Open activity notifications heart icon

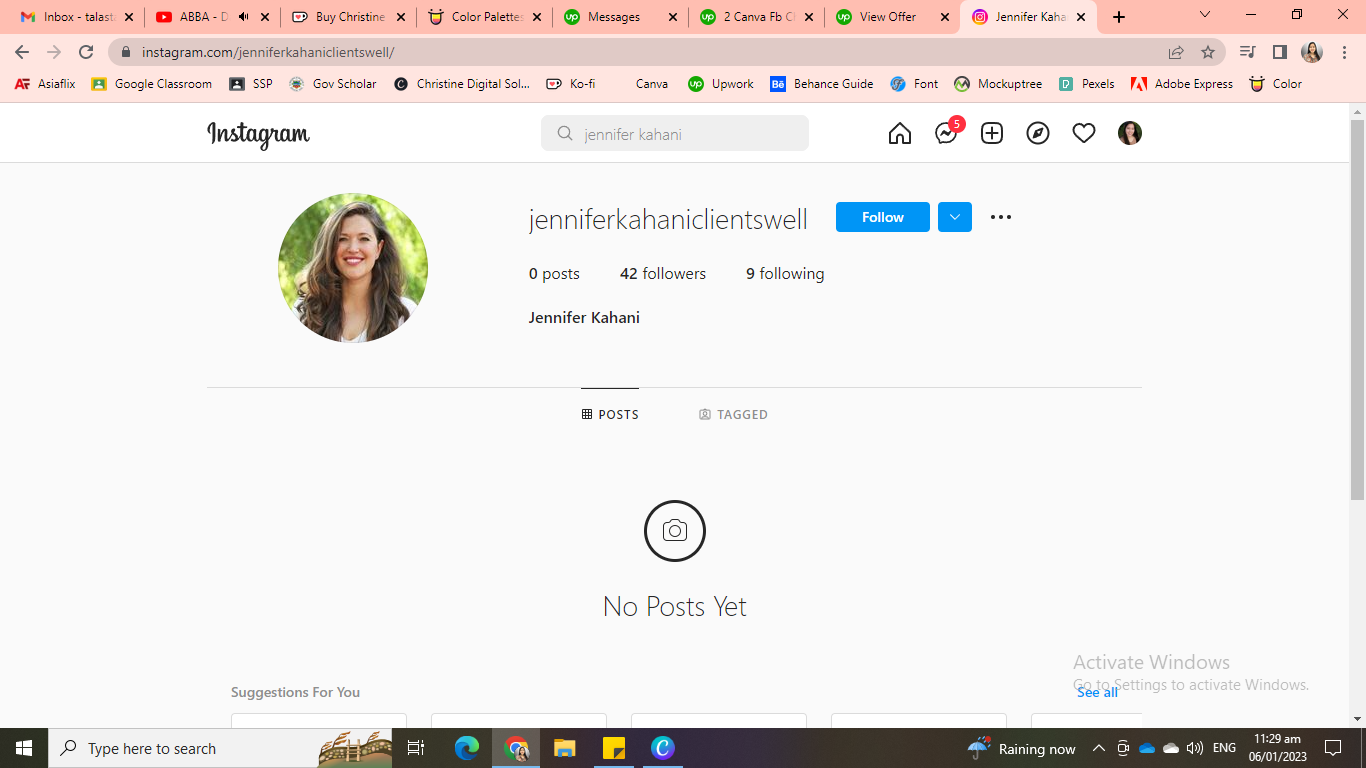coord(1084,134)
